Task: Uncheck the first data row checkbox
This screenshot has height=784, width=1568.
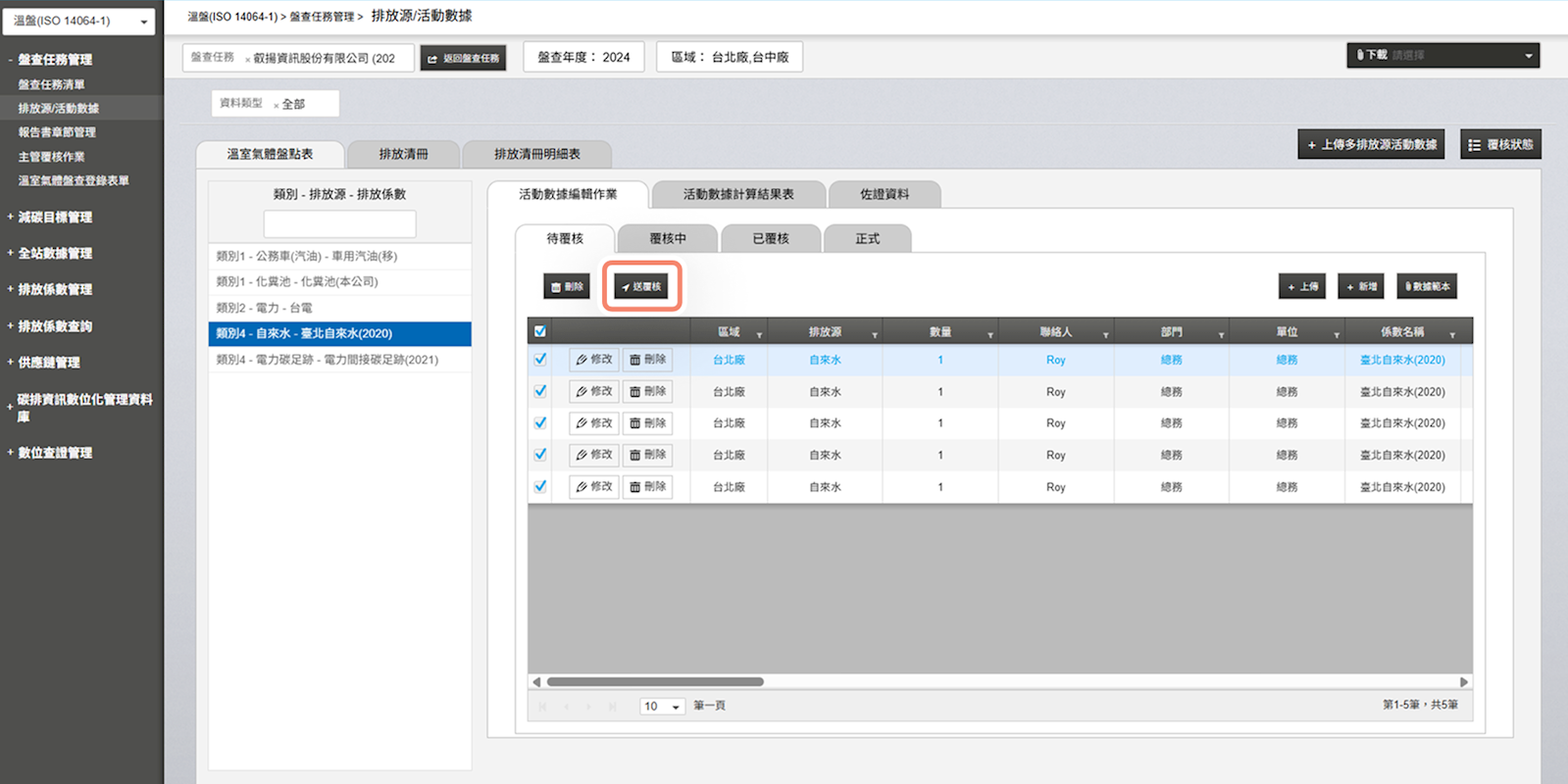Action: pyautogui.click(x=540, y=360)
